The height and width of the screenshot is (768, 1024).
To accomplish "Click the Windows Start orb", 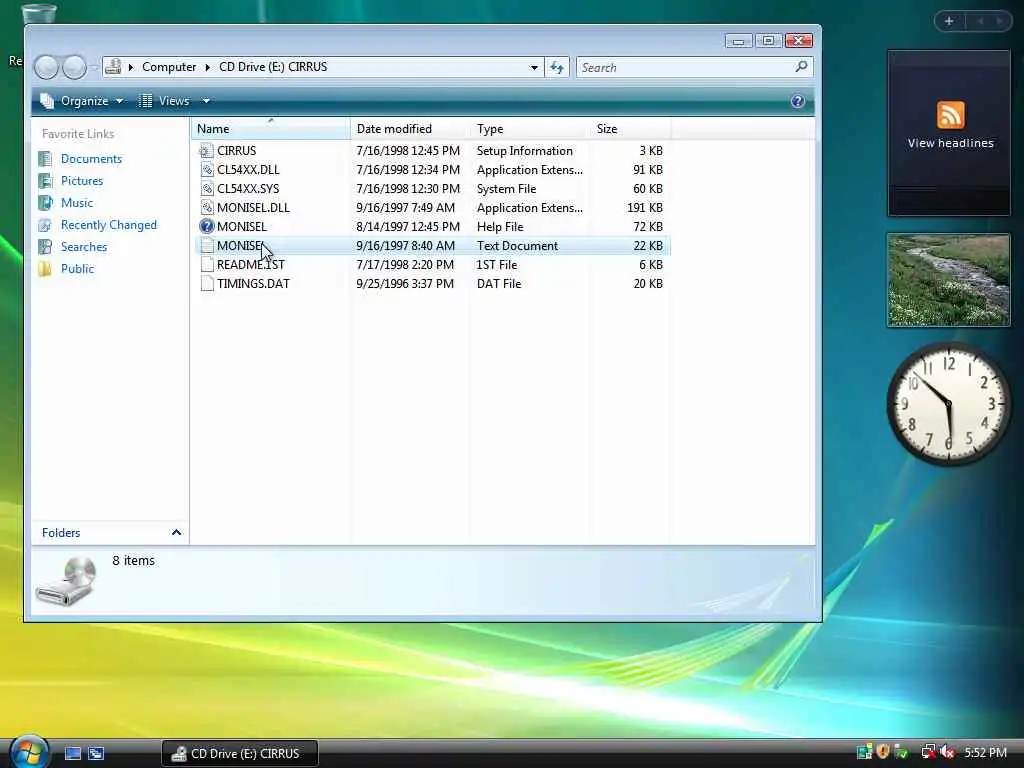I will 29,752.
